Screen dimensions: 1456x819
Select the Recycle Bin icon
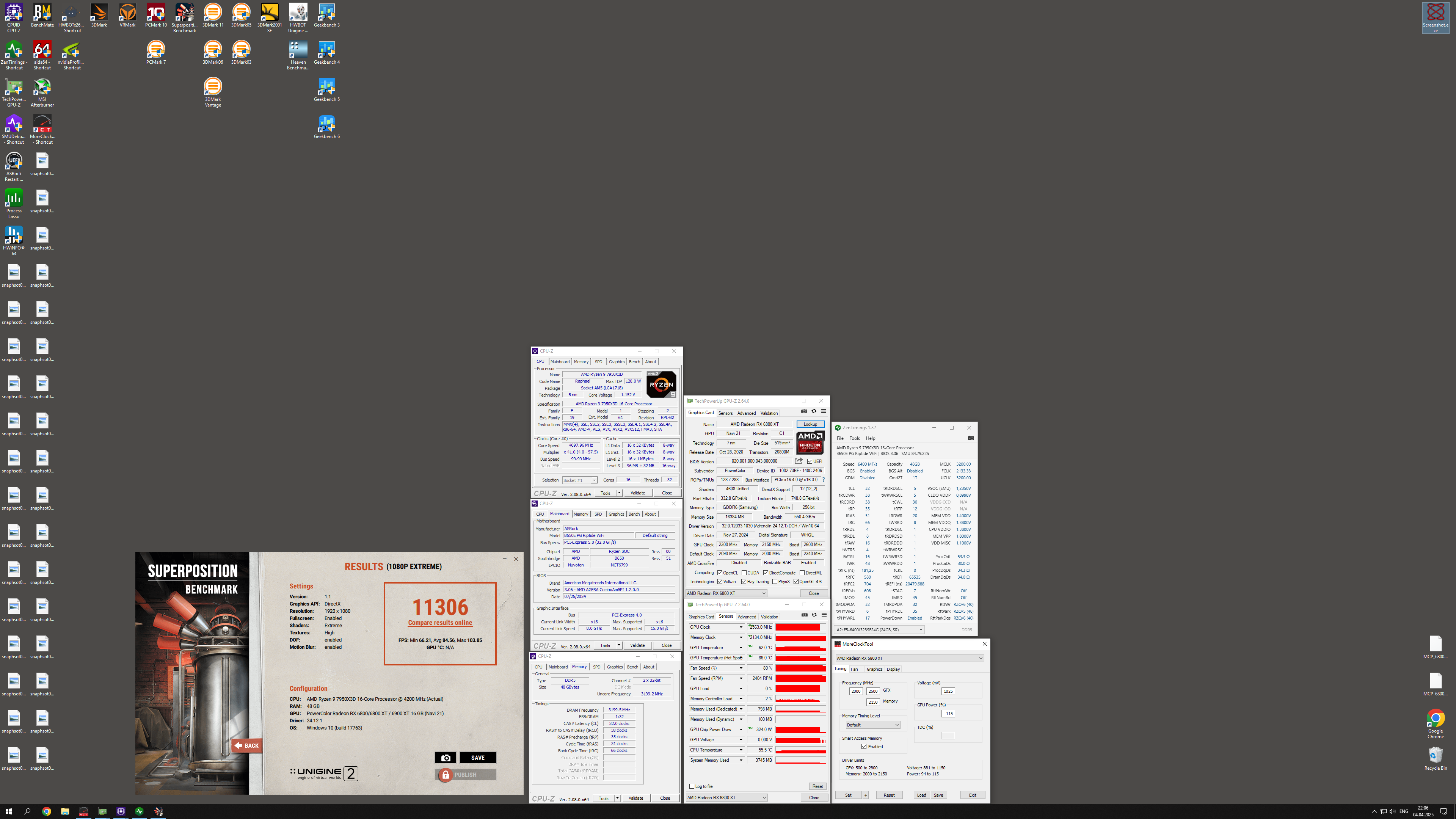click(x=1436, y=758)
